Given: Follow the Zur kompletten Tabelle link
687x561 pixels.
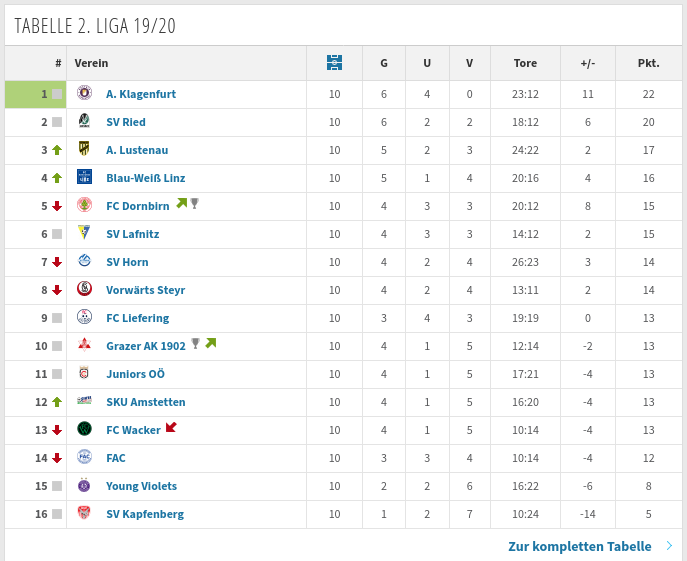Looking at the screenshot, I should point(580,547).
